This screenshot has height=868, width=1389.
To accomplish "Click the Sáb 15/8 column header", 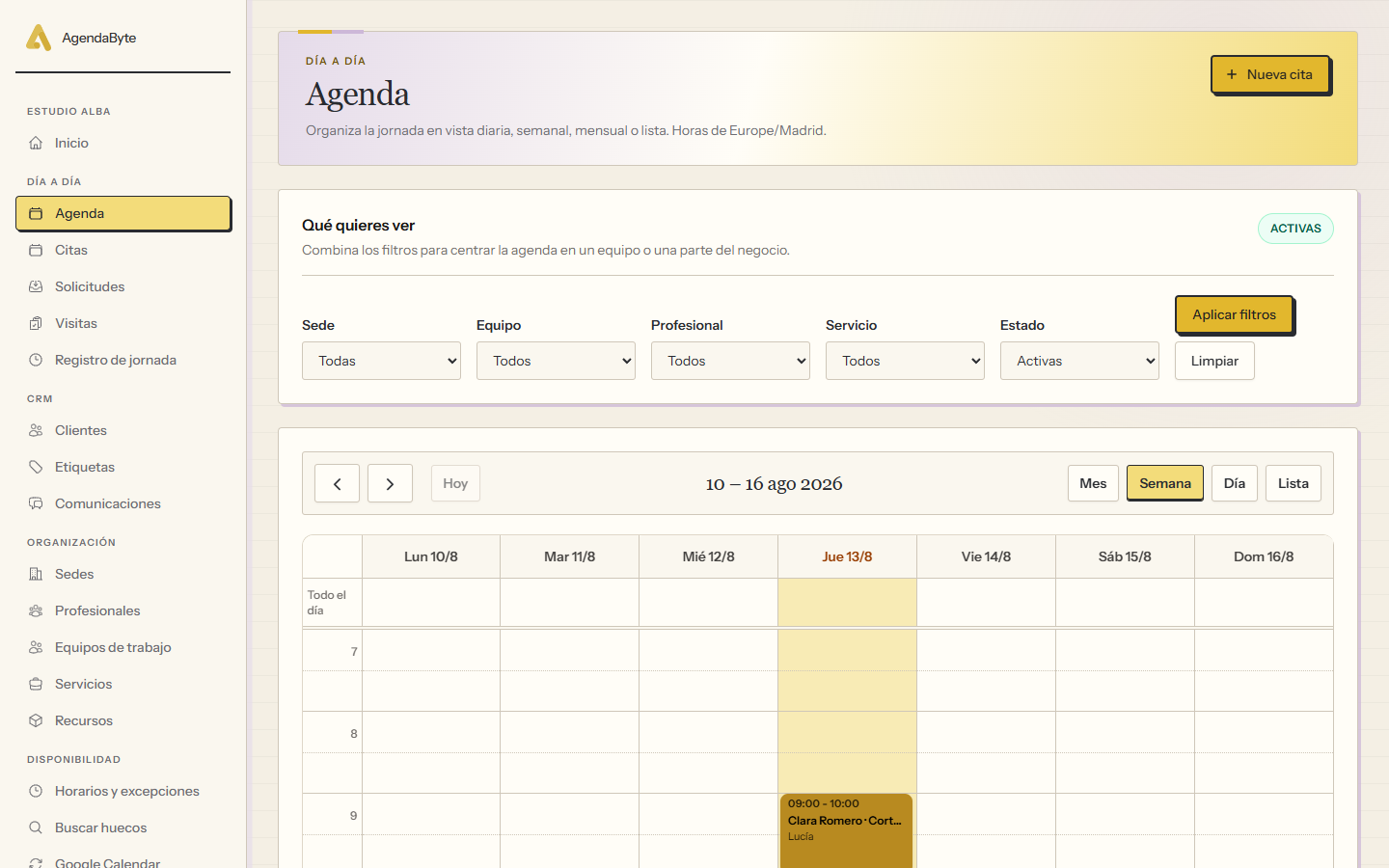I will pos(1125,556).
